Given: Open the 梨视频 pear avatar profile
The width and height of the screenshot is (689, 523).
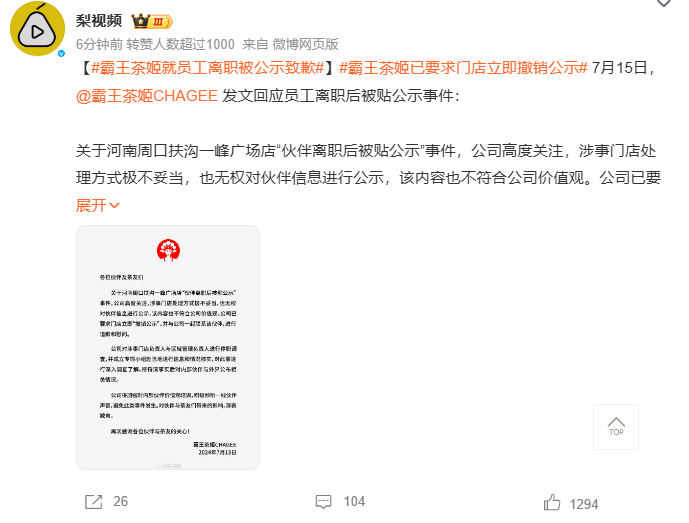Looking at the screenshot, I should pyautogui.click(x=37, y=29).
